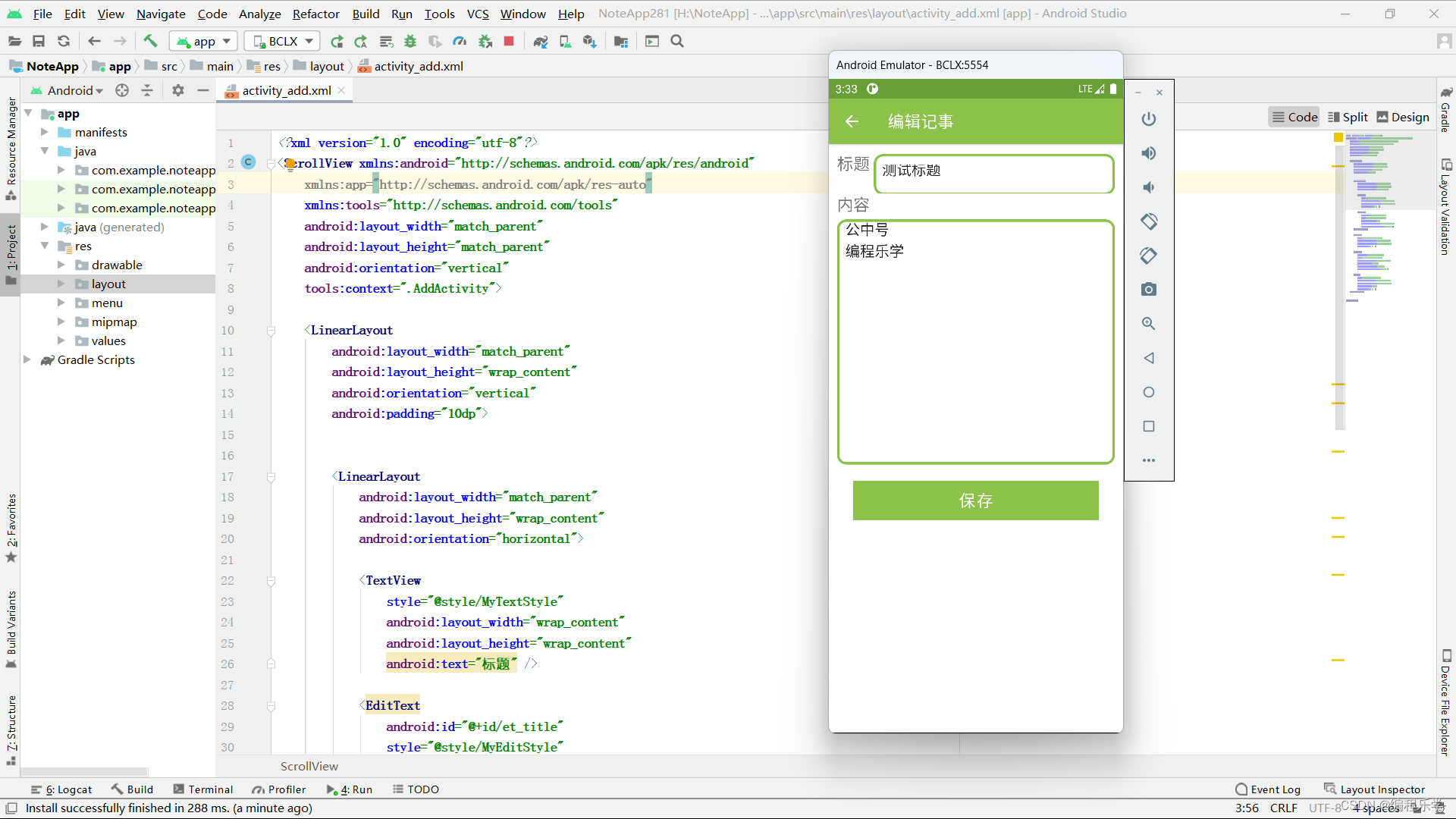Collapse the java folder node
This screenshot has width=1456, height=819.
(44, 151)
